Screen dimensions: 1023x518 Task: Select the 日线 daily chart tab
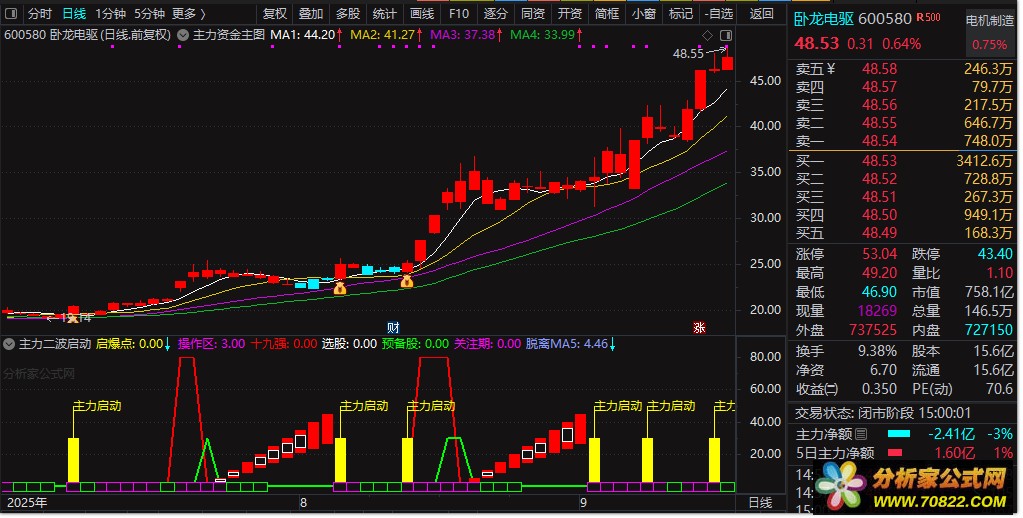[74, 14]
